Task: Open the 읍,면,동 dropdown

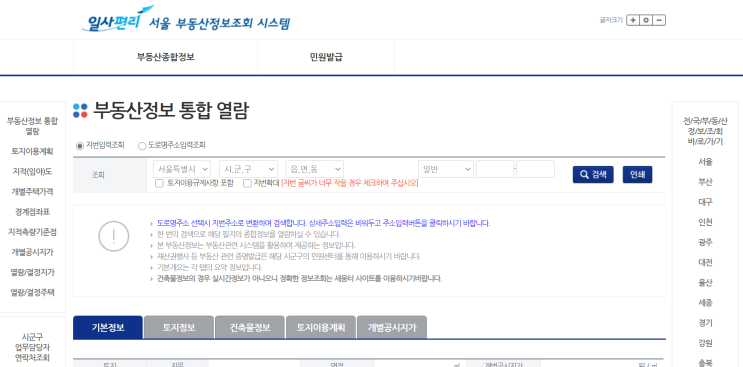Action: pyautogui.click(x=315, y=169)
